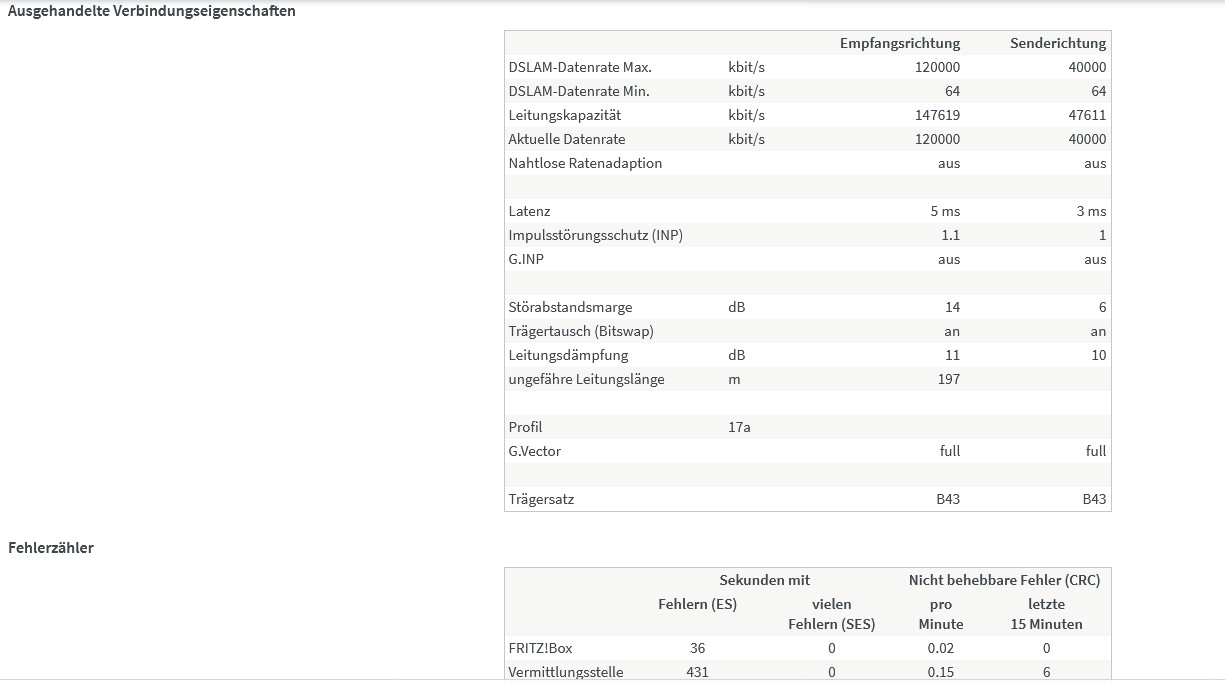Select the 'Profil' row label
The width and height of the screenshot is (1225, 683).
point(525,427)
